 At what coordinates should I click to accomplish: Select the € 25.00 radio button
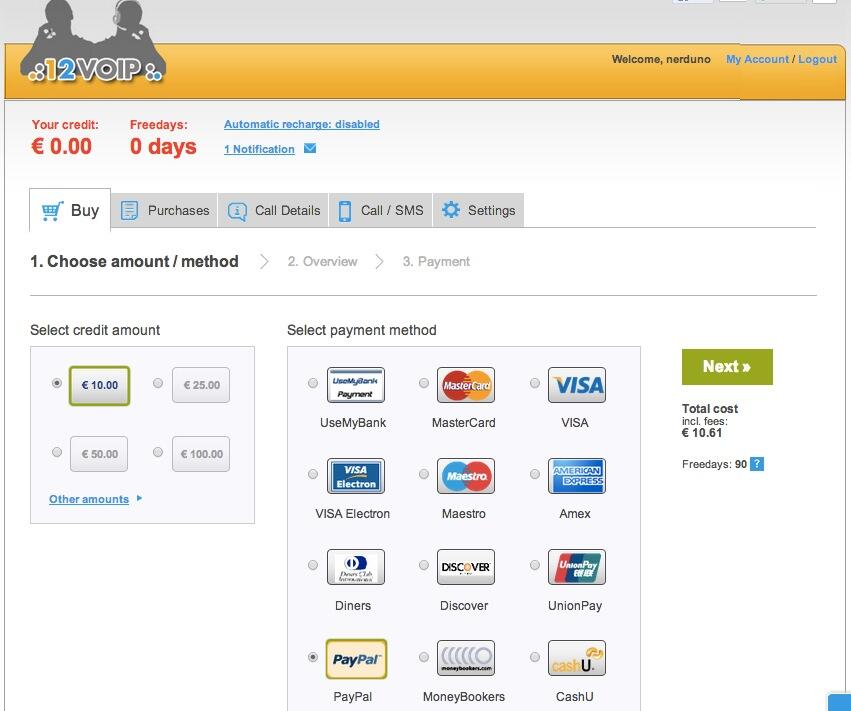click(x=158, y=383)
